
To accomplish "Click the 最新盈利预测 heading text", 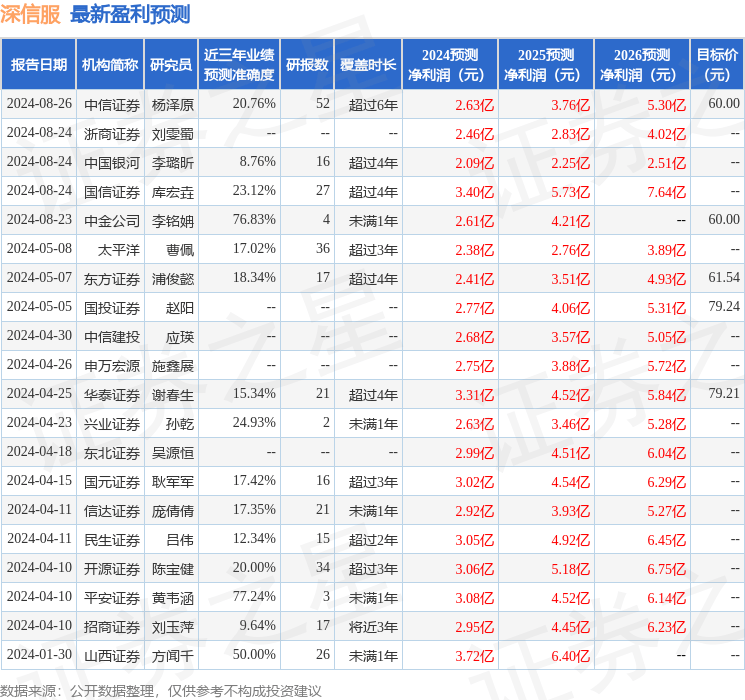I will (x=130, y=14).
